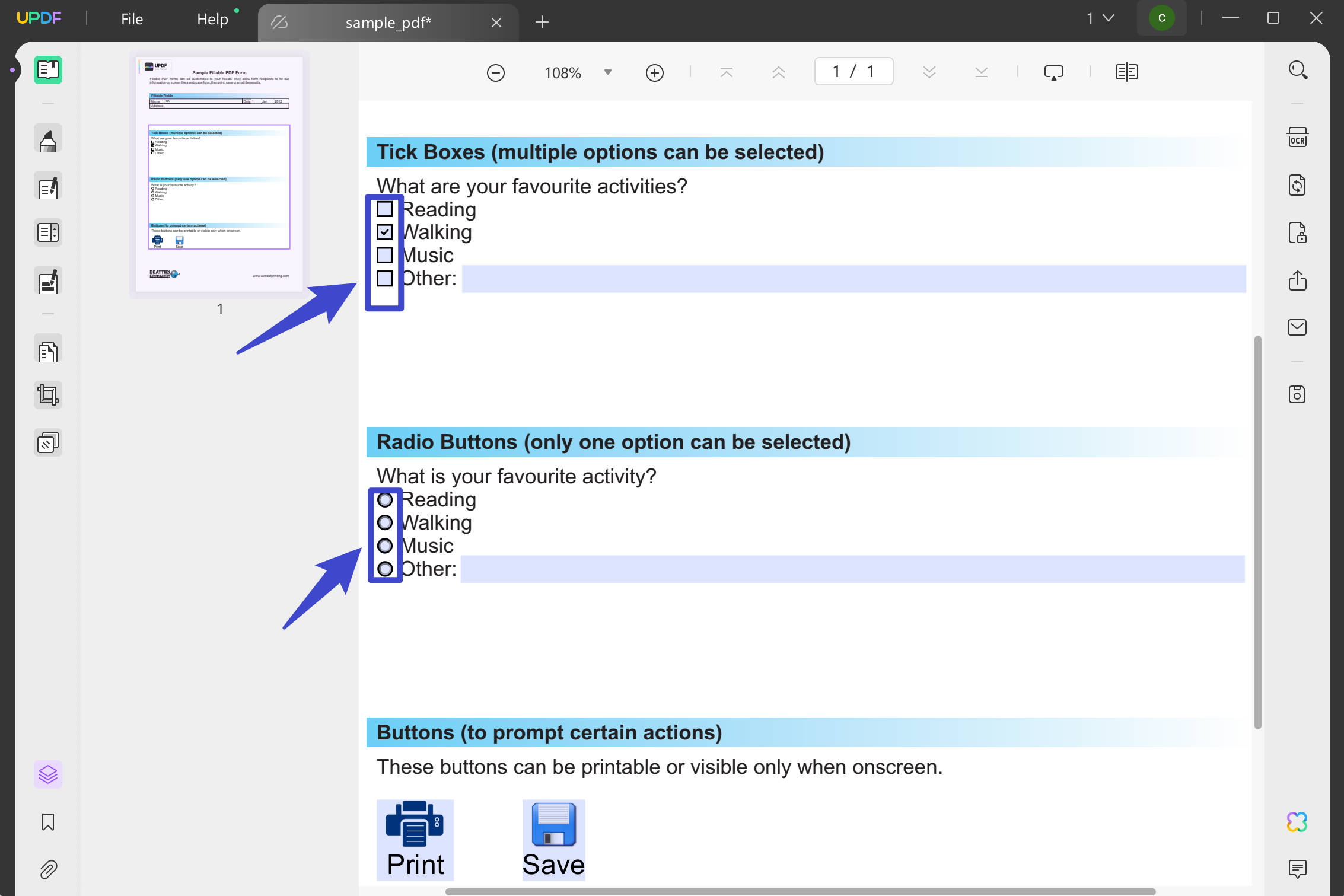
Task: Go to the next page
Action: coord(929,73)
